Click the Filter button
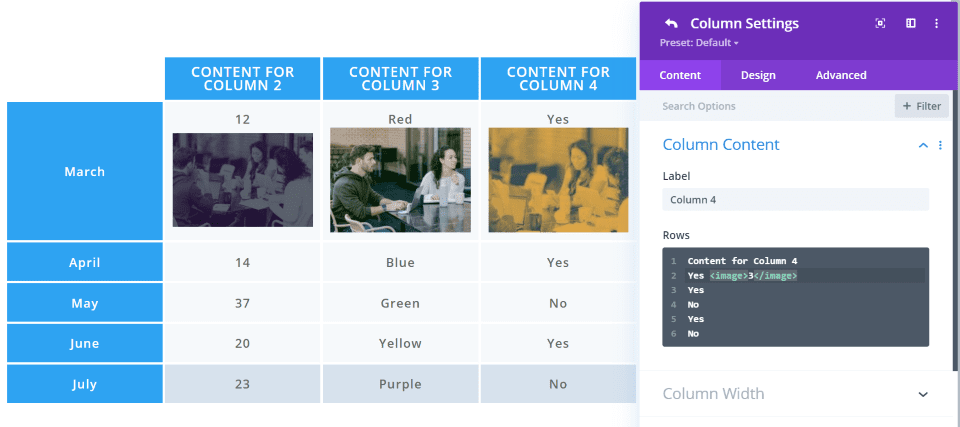This screenshot has height=427, width=960. click(921, 106)
